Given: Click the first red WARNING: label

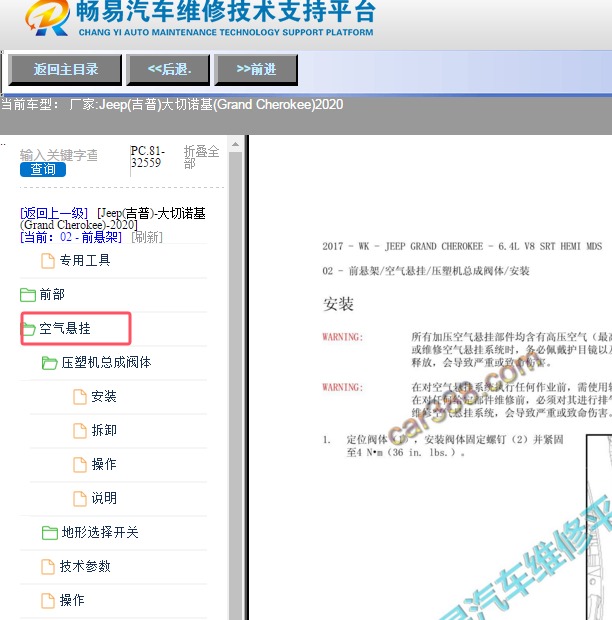Looking at the screenshot, I should [x=342, y=337].
